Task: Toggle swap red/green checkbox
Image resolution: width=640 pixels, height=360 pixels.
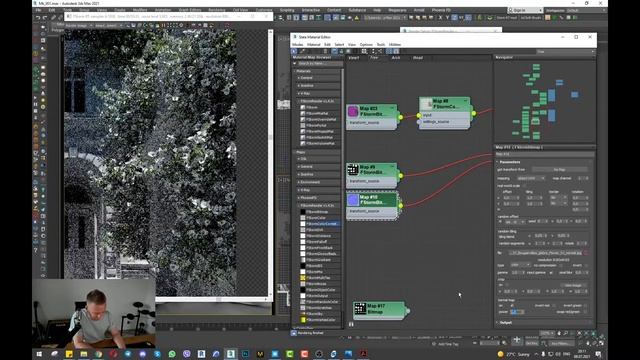Action: pyautogui.click(x=586, y=312)
